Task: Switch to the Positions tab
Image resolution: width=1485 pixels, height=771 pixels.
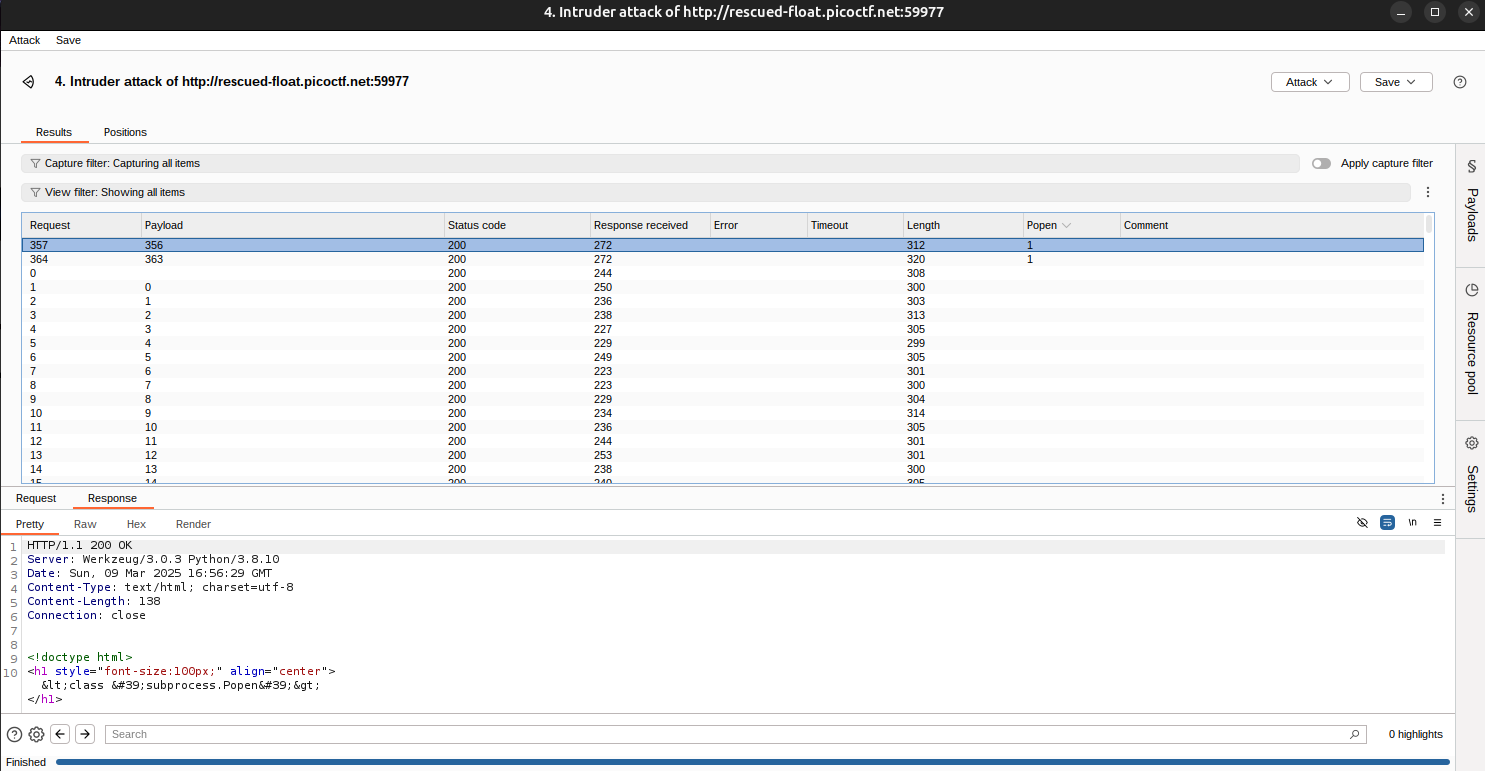Action: click(x=125, y=132)
